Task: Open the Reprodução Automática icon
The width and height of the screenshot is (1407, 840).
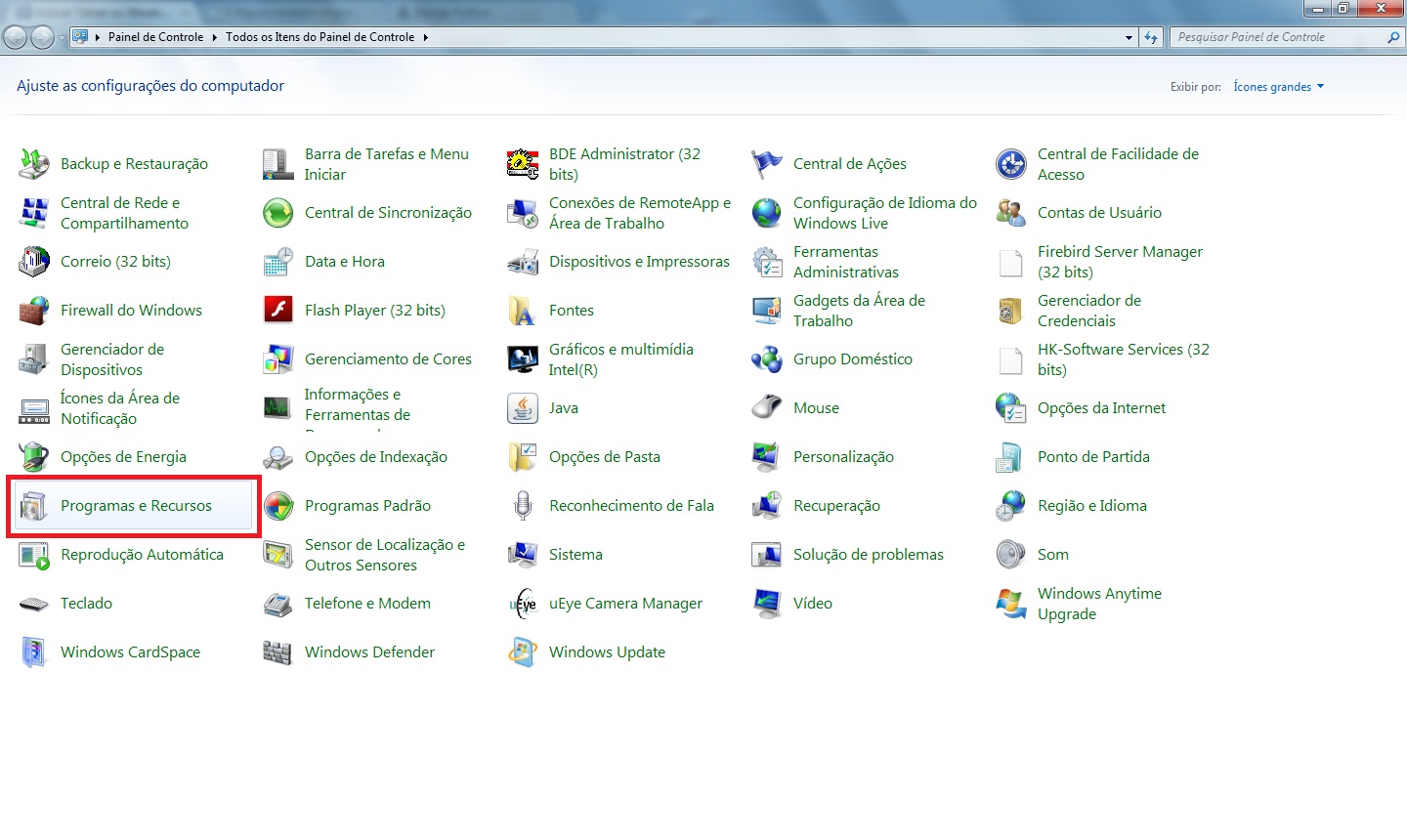Action: (34, 555)
